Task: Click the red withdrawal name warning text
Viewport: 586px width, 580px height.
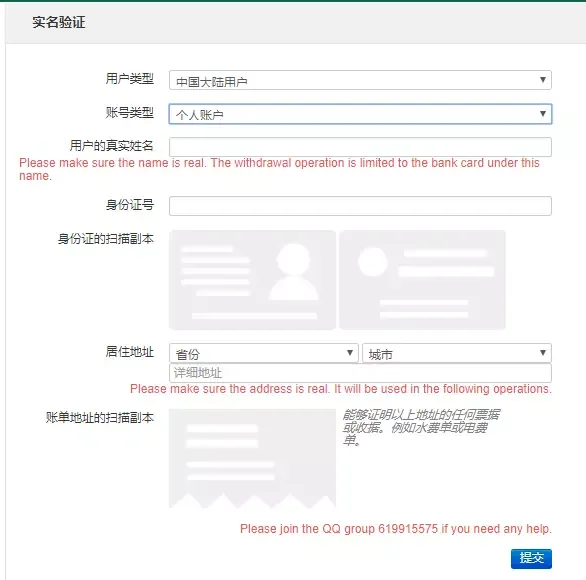Action: pos(280,169)
